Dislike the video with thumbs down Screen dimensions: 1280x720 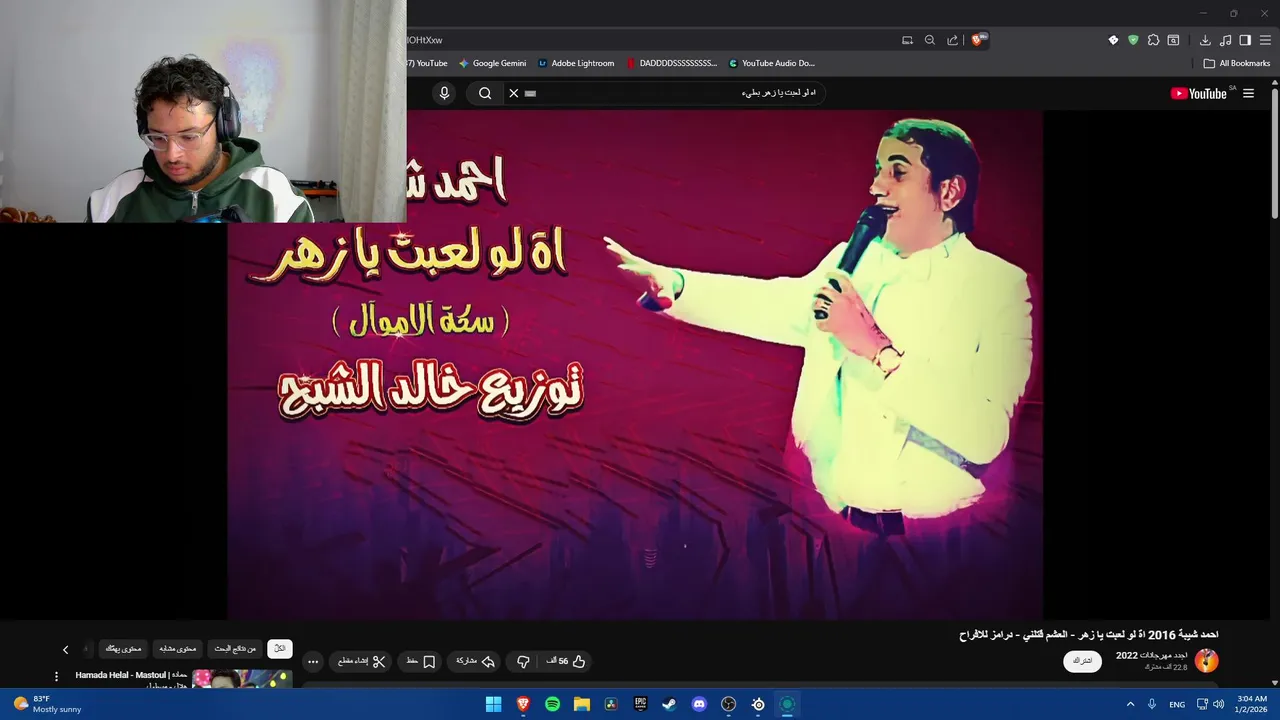(x=523, y=661)
